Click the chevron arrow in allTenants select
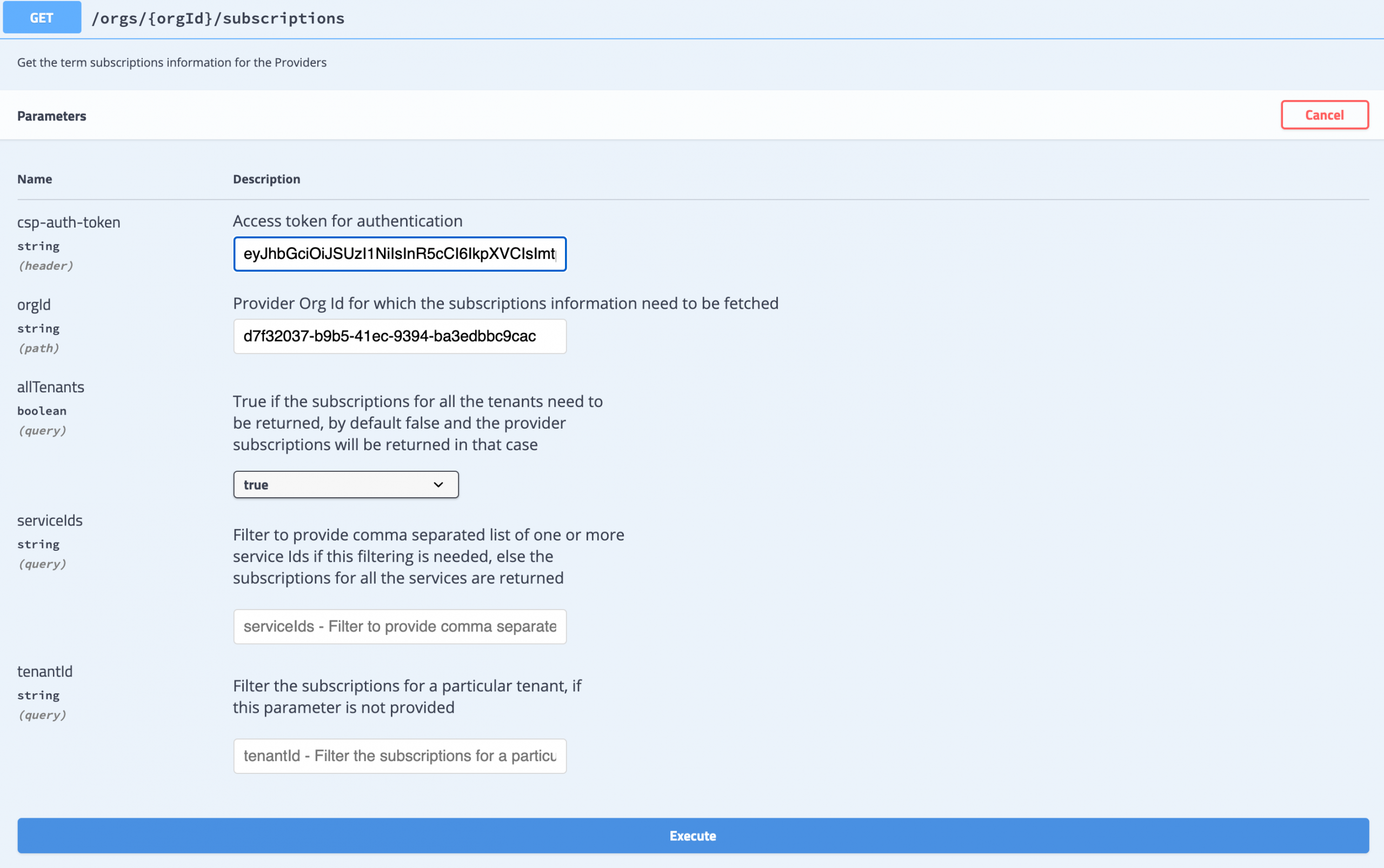Image resolution: width=1384 pixels, height=868 pixels. pyautogui.click(x=438, y=484)
